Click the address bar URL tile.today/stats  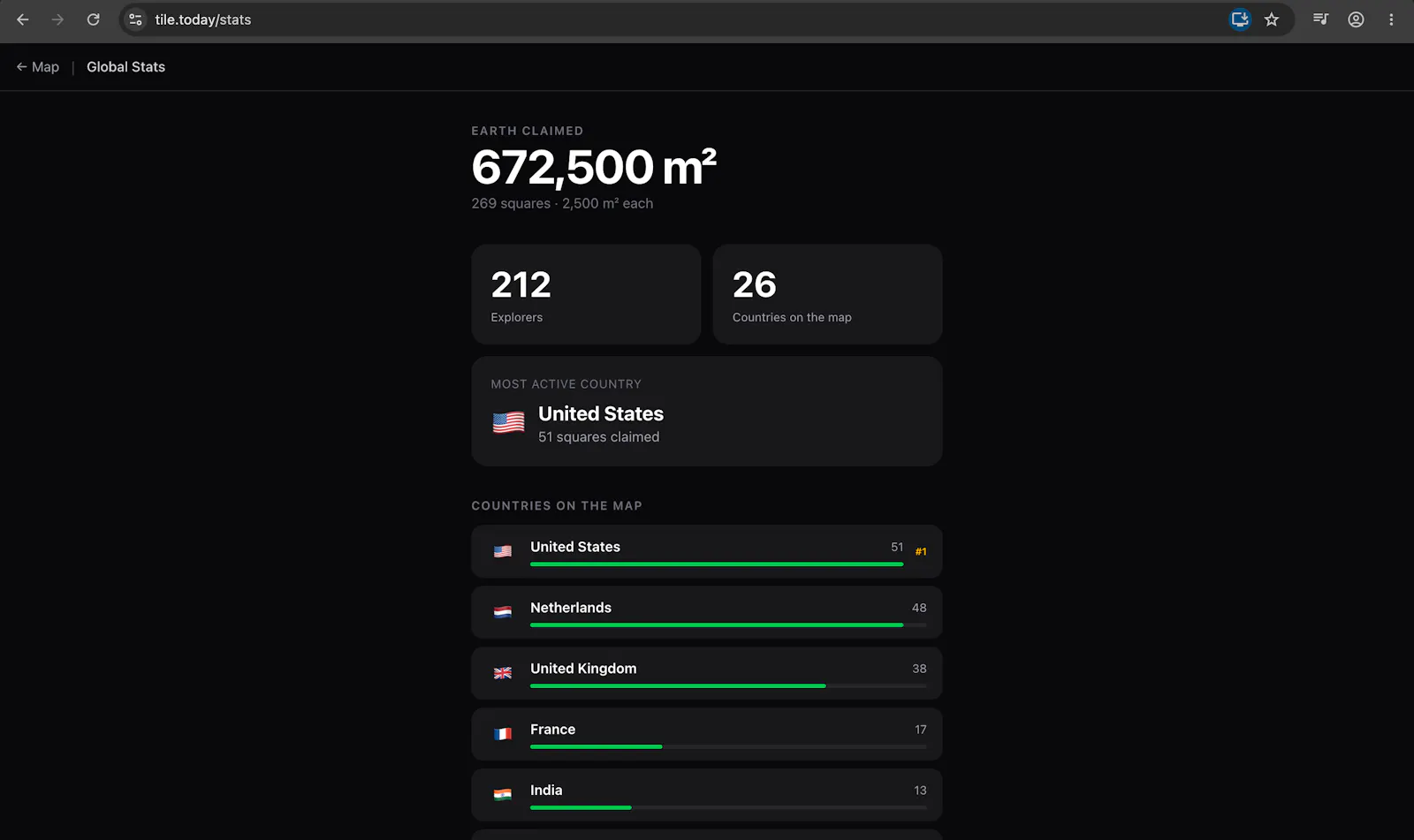click(x=203, y=19)
